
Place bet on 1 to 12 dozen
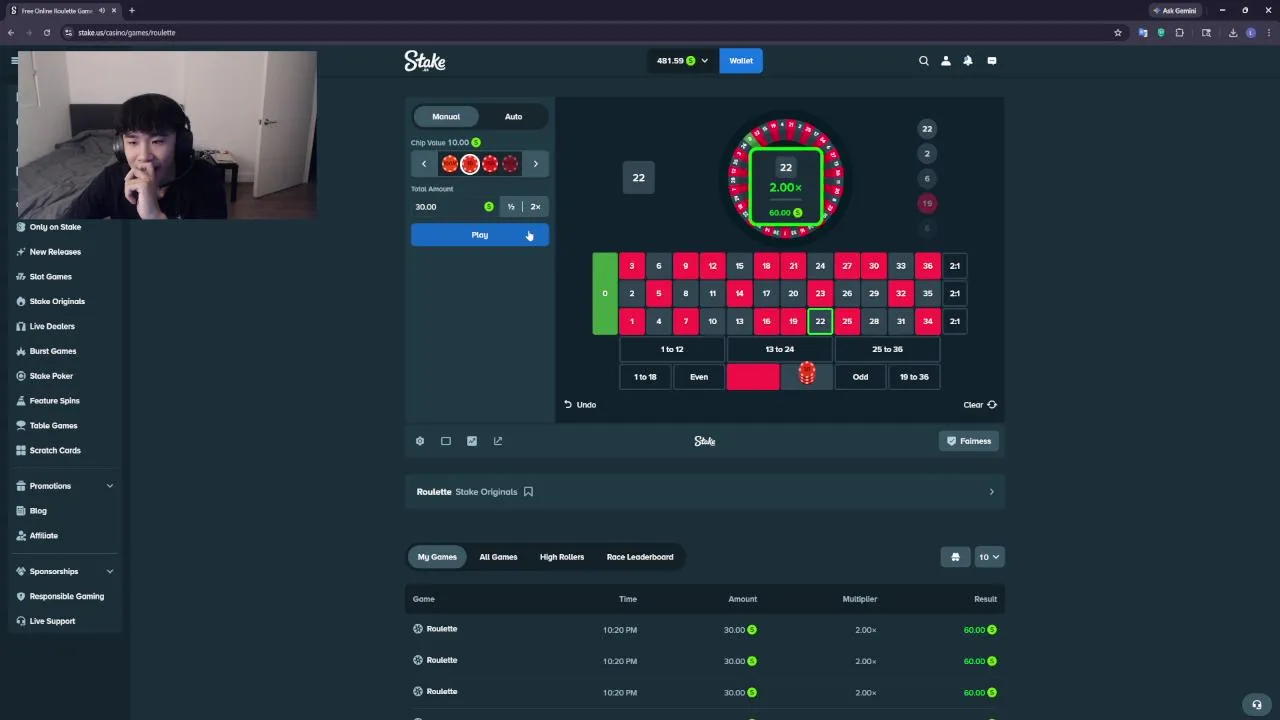click(672, 350)
